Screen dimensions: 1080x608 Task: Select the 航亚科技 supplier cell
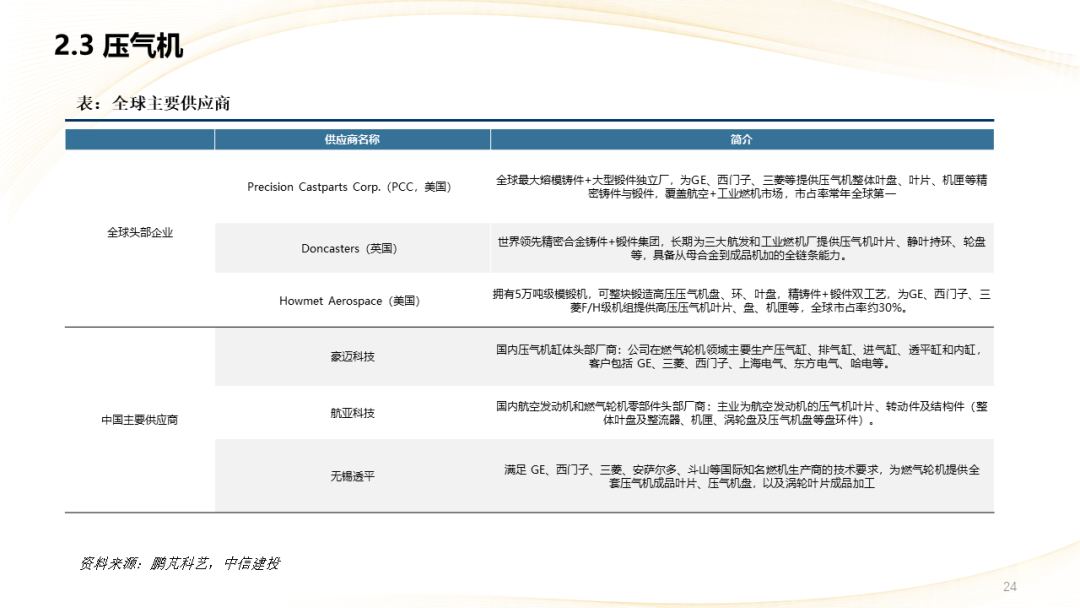352,413
